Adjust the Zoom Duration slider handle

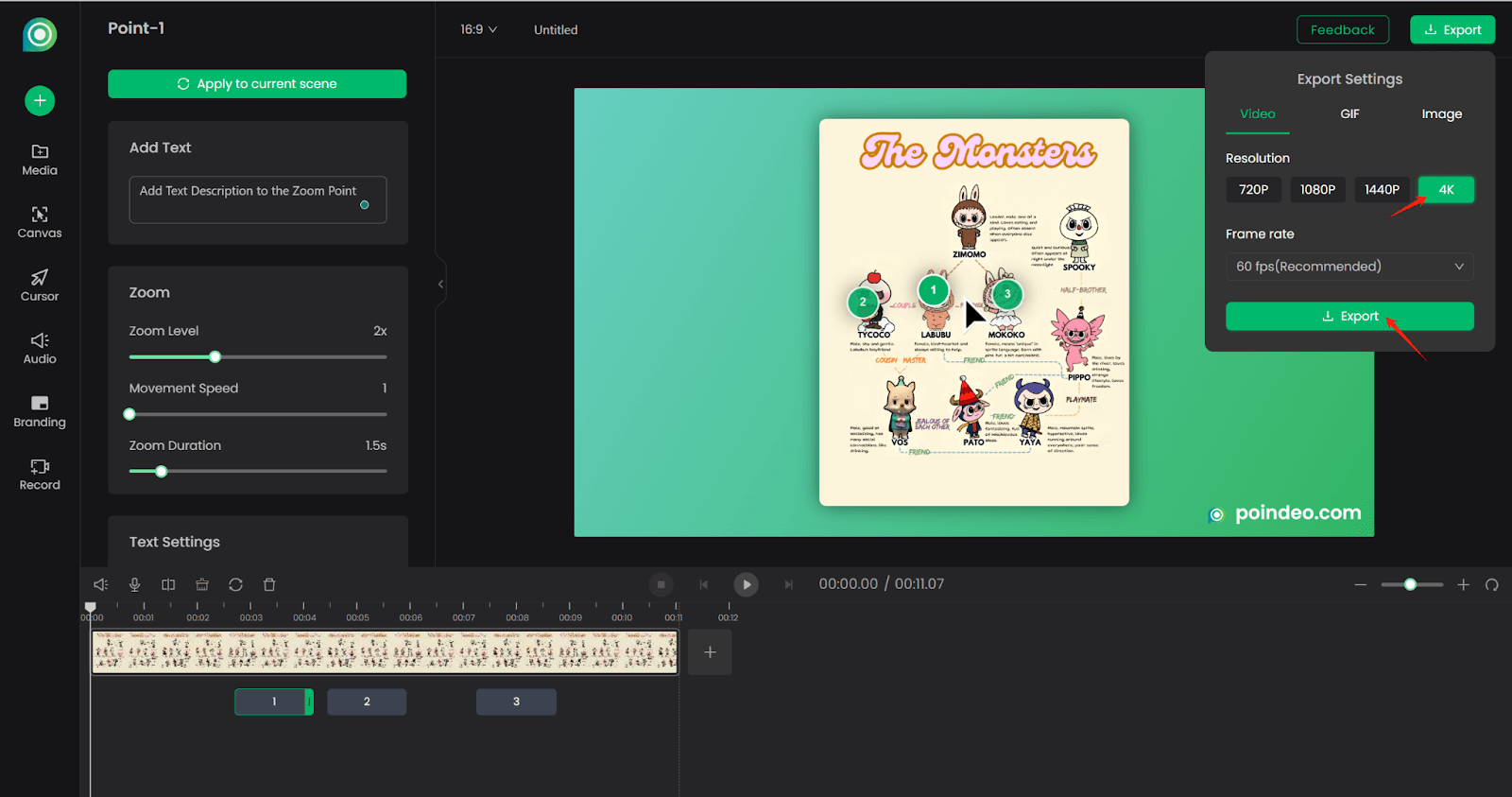tap(162, 471)
